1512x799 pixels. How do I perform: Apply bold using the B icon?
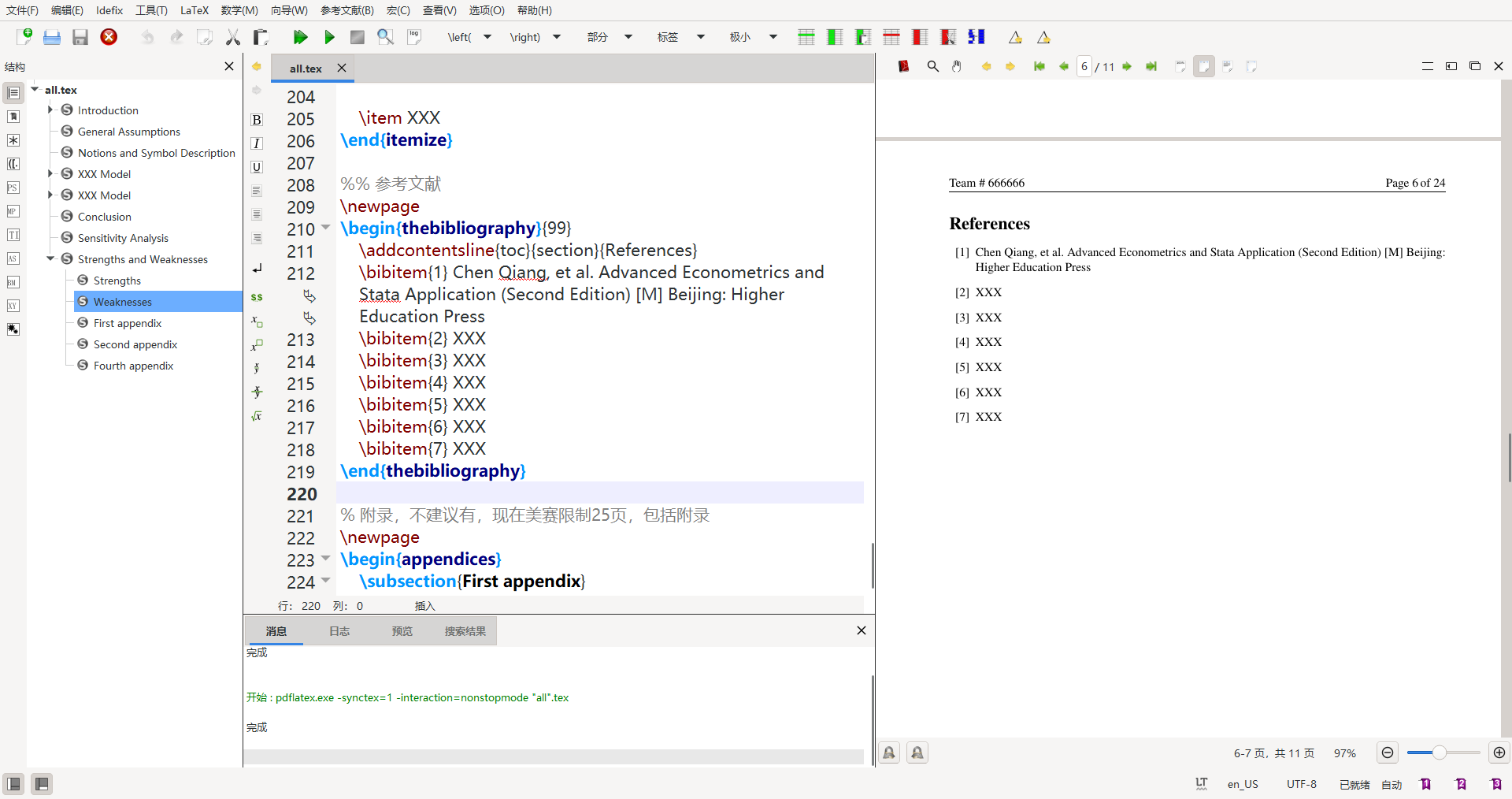point(257,120)
